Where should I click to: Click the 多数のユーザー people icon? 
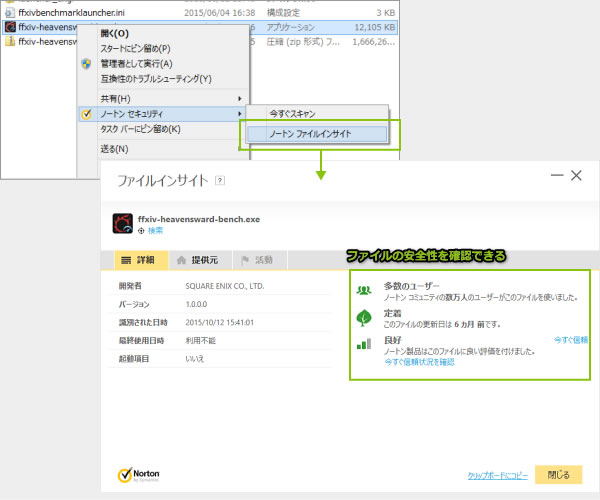click(x=364, y=290)
